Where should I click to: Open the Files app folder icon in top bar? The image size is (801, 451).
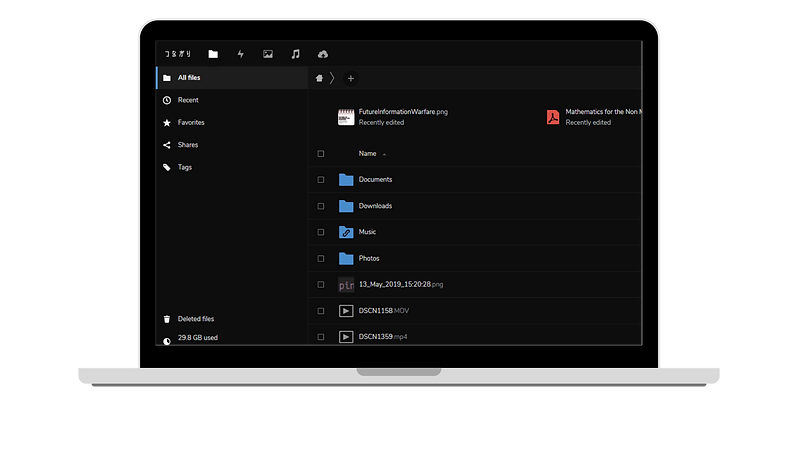click(213, 54)
